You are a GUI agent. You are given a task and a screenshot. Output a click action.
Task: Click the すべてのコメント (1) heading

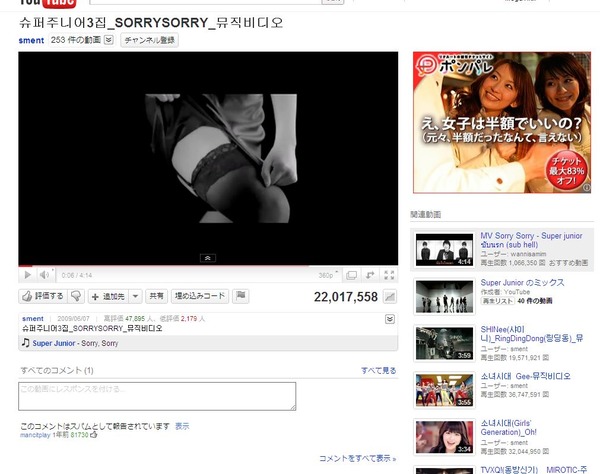point(57,370)
